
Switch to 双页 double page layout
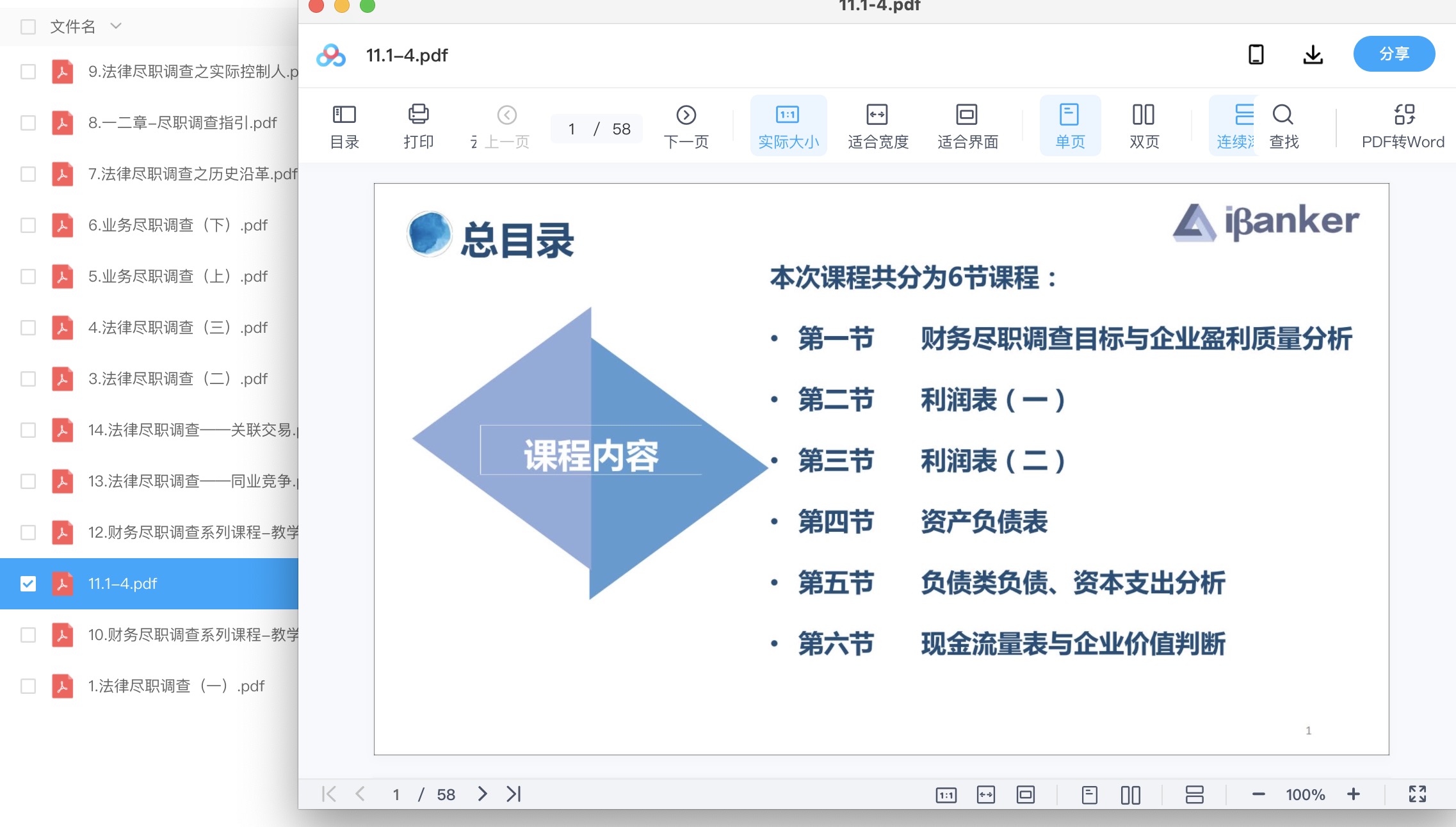[1144, 126]
